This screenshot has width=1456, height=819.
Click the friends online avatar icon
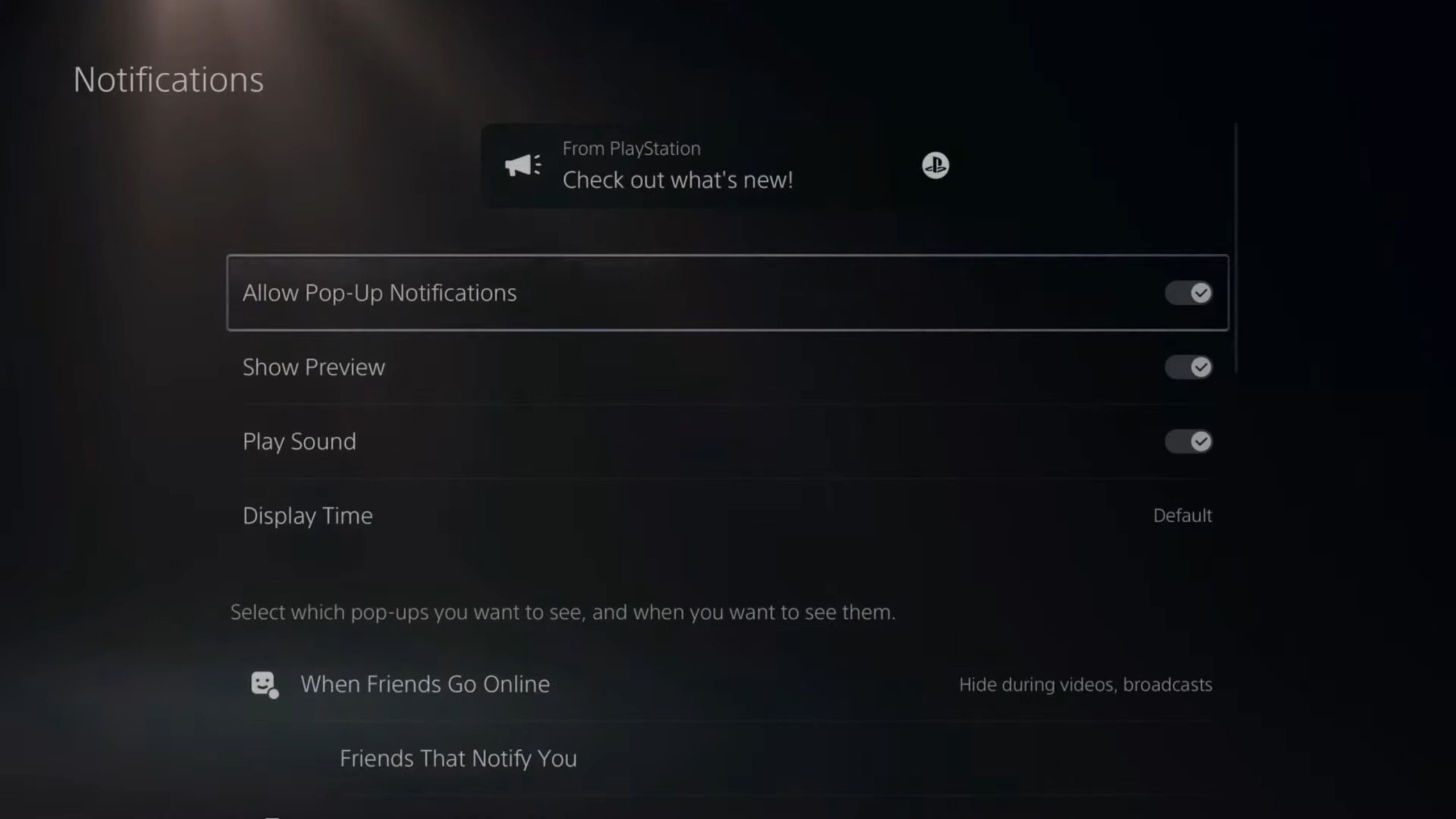coord(264,684)
